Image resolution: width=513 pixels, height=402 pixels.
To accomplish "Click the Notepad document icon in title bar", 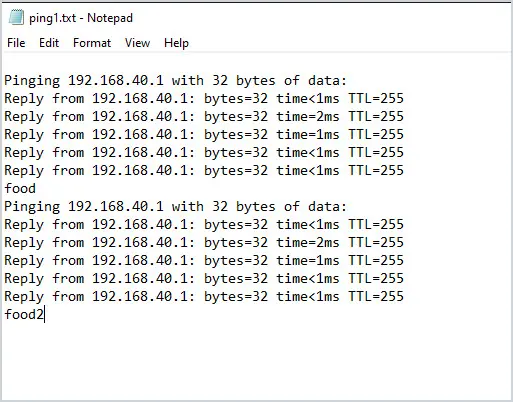I will pyautogui.click(x=16, y=17).
